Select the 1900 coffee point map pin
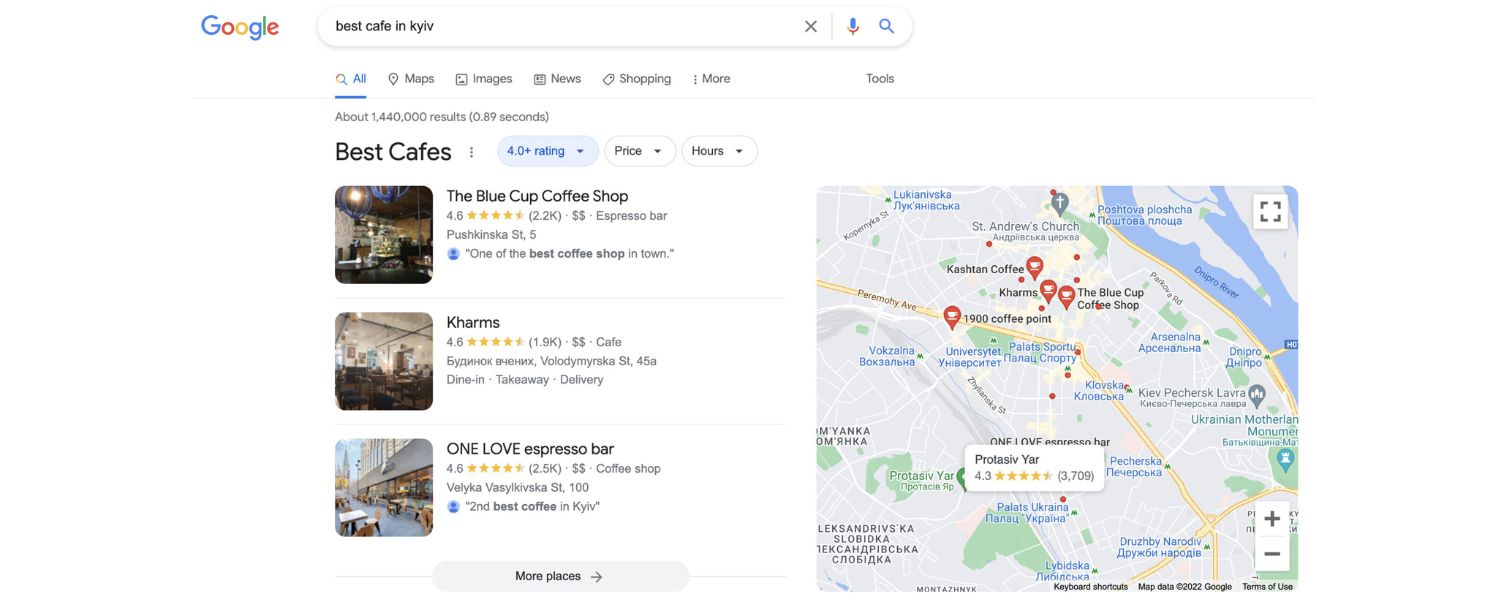 pos(952,318)
